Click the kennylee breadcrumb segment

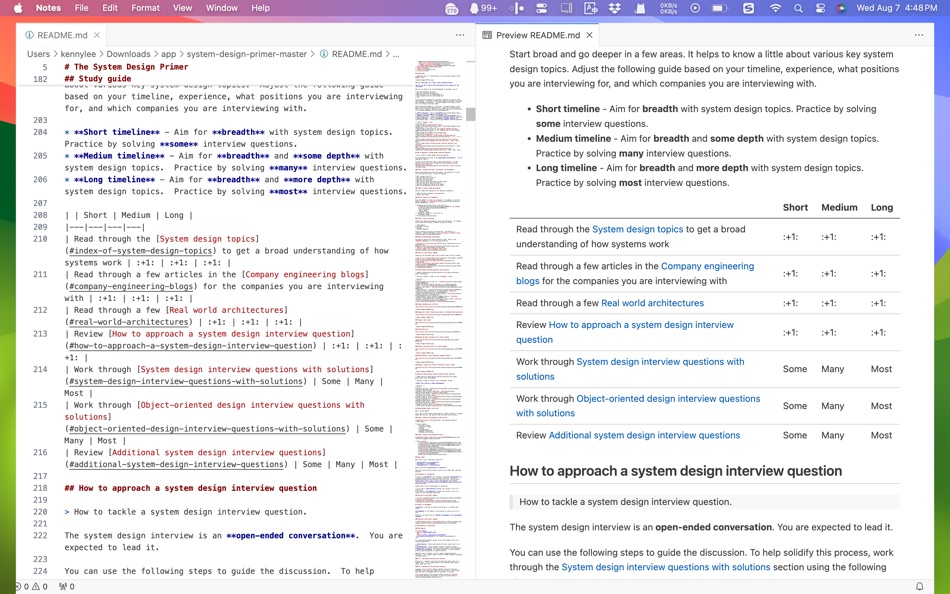[x=78, y=54]
